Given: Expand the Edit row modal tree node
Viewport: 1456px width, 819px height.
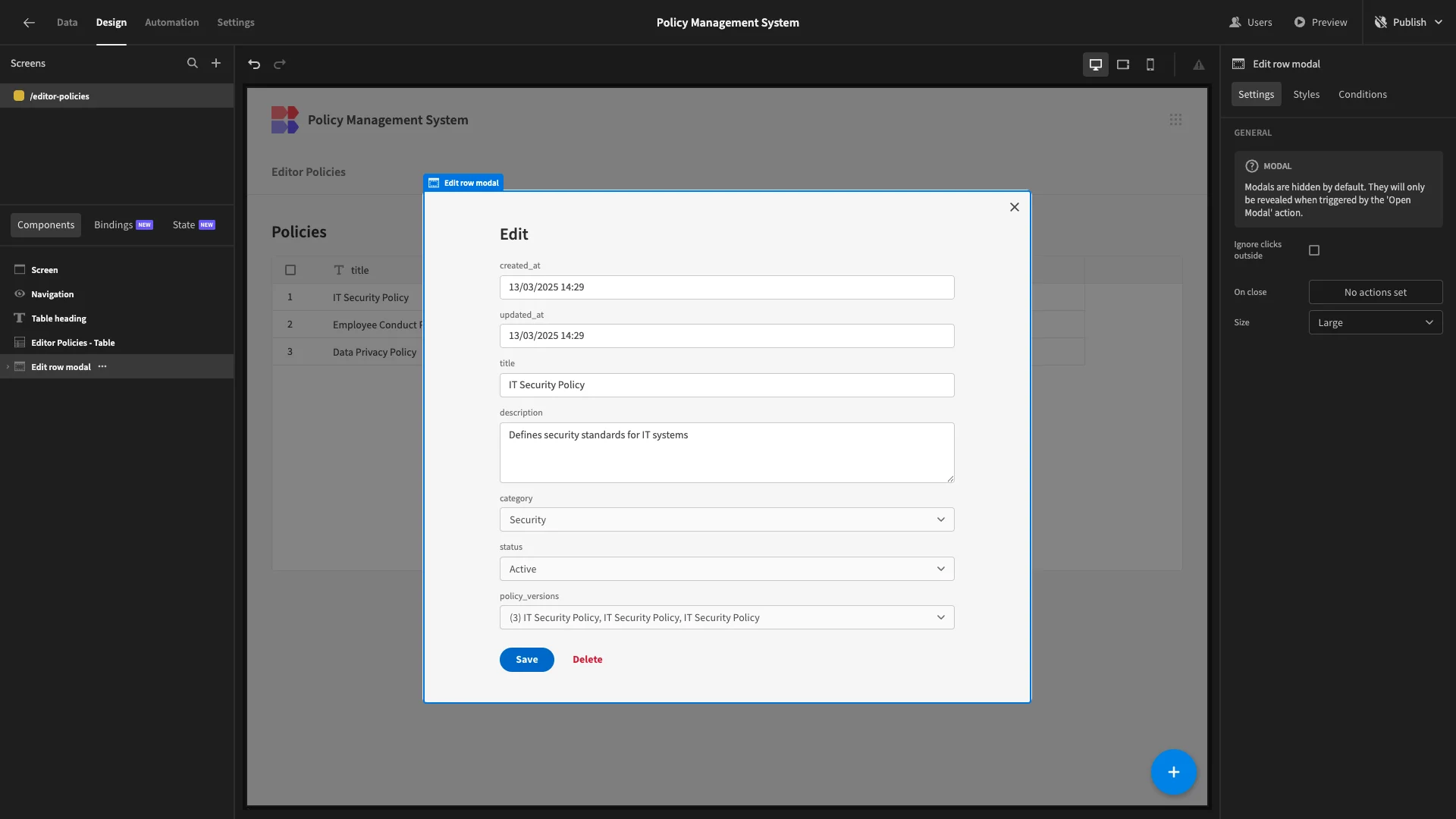Looking at the screenshot, I should [x=8, y=367].
